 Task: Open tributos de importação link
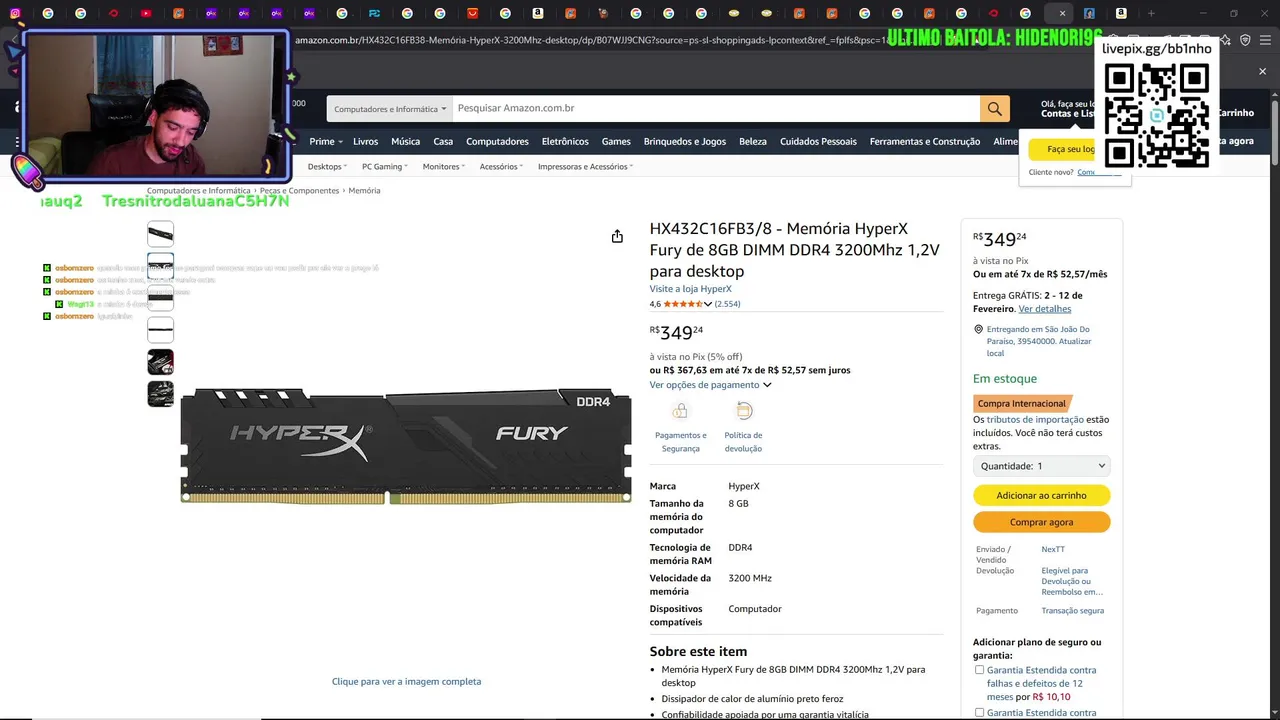(1035, 420)
